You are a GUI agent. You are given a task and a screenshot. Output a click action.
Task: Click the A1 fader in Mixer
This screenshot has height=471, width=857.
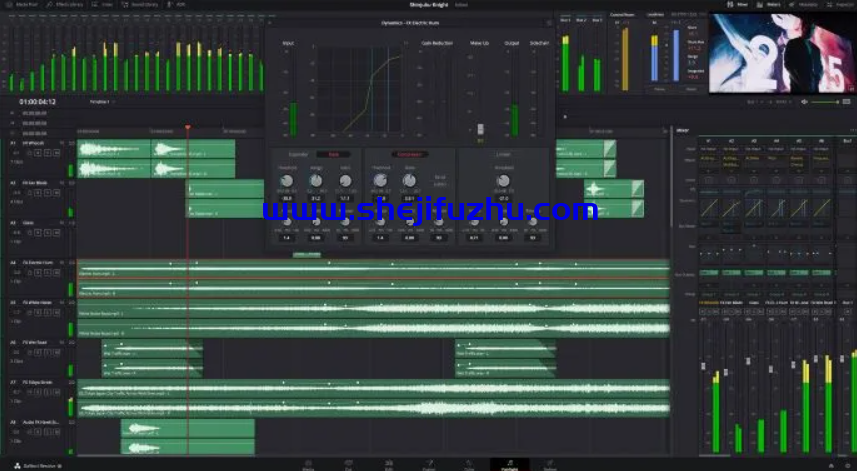pyautogui.click(x=703, y=366)
